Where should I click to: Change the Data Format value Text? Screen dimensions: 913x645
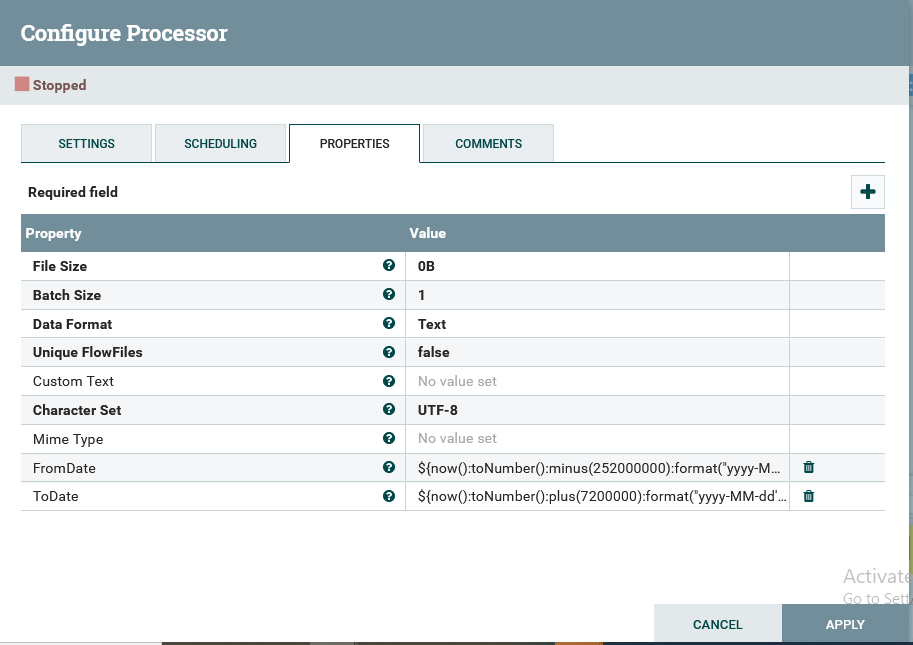pyautogui.click(x=597, y=324)
